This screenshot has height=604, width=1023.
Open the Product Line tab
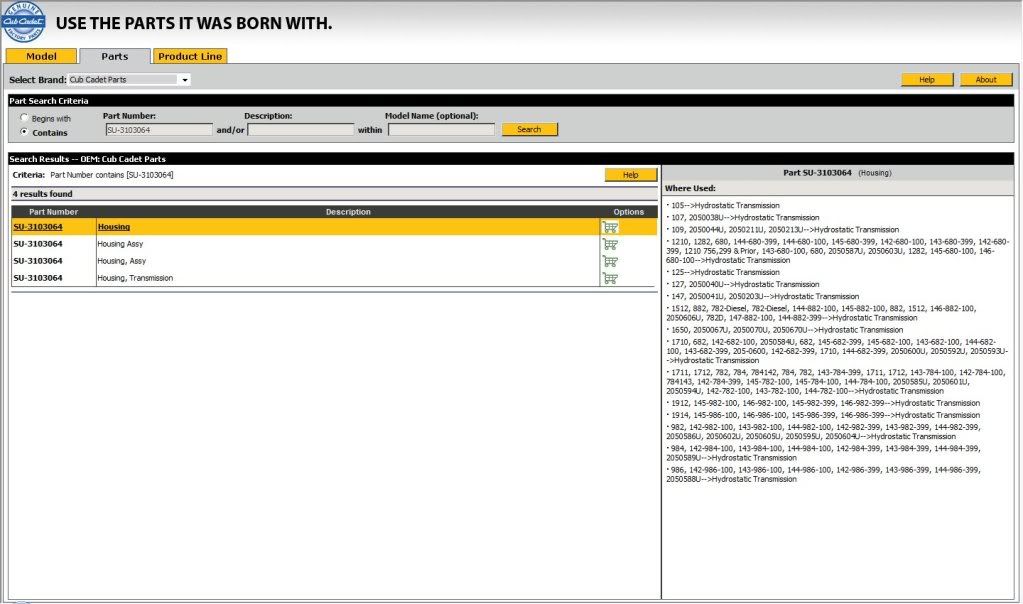click(190, 56)
